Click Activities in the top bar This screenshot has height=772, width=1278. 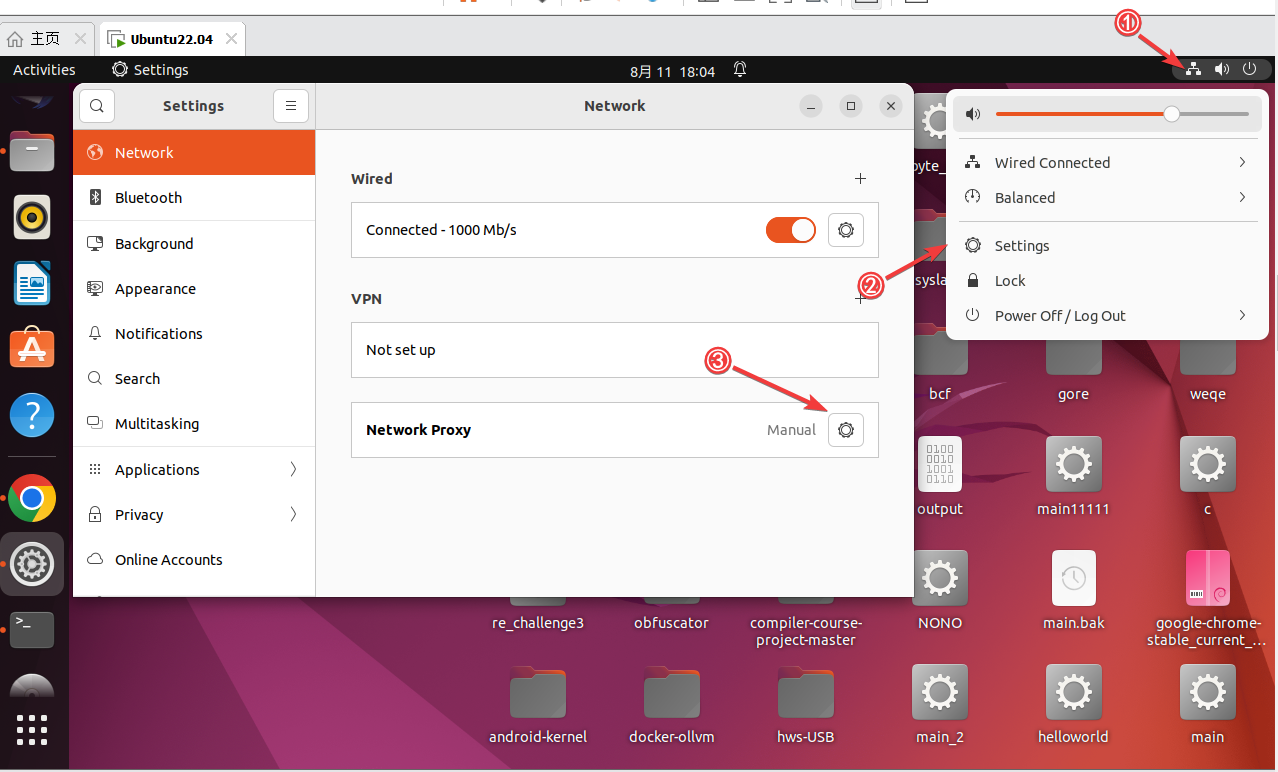(44, 70)
